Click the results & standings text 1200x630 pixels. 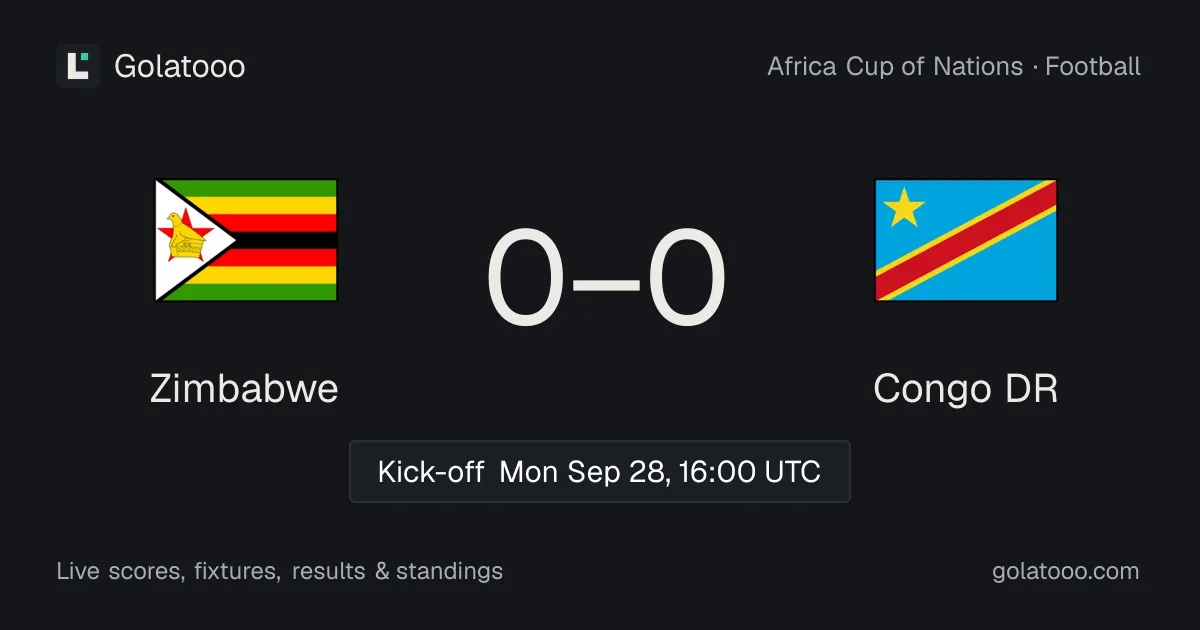pos(398,571)
